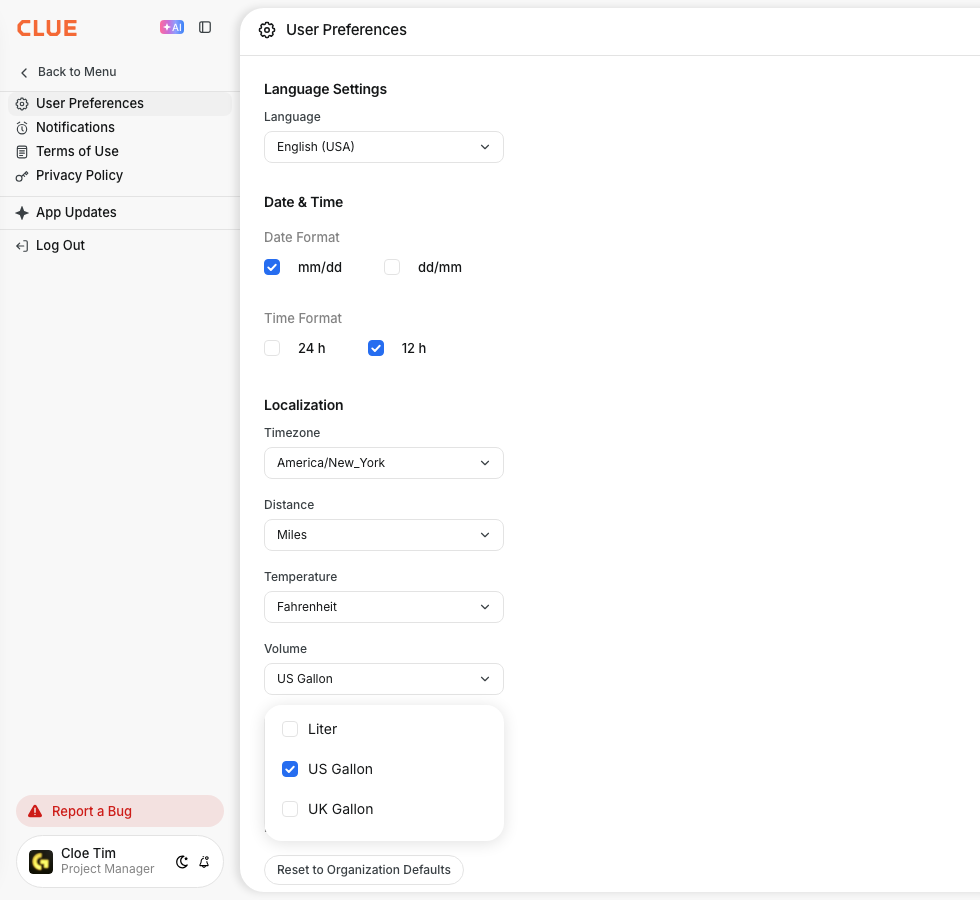Select the Liter checkbox option

click(x=290, y=729)
